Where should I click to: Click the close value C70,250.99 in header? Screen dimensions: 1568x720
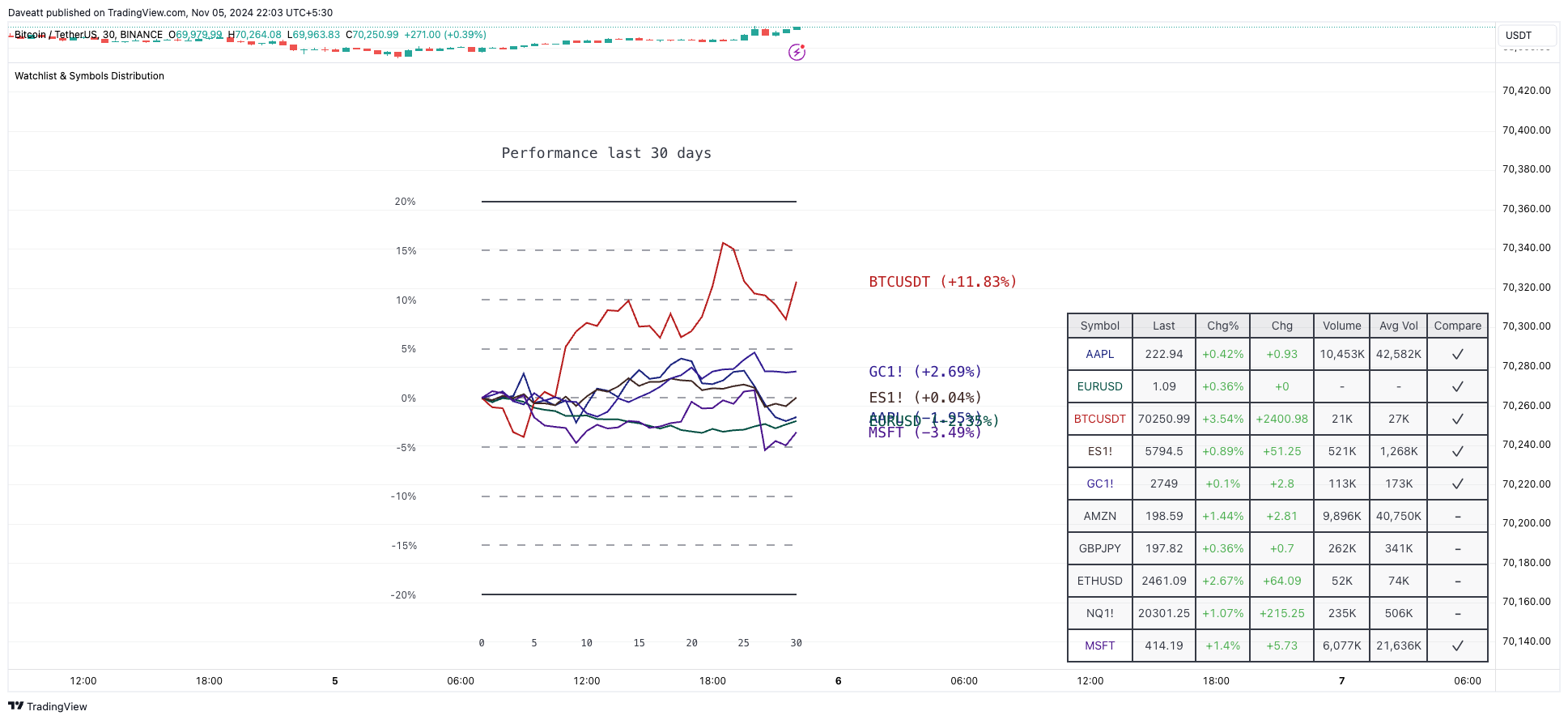(x=372, y=35)
